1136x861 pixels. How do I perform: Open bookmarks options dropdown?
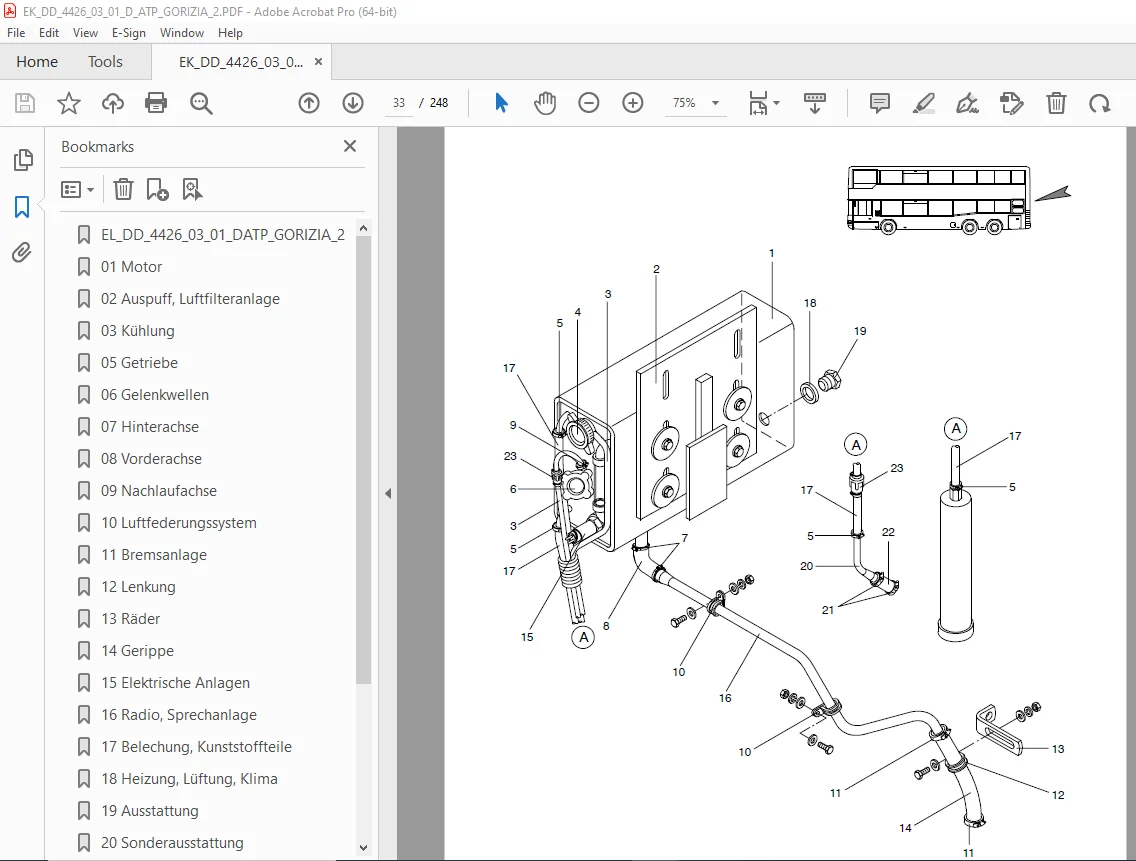(x=78, y=189)
